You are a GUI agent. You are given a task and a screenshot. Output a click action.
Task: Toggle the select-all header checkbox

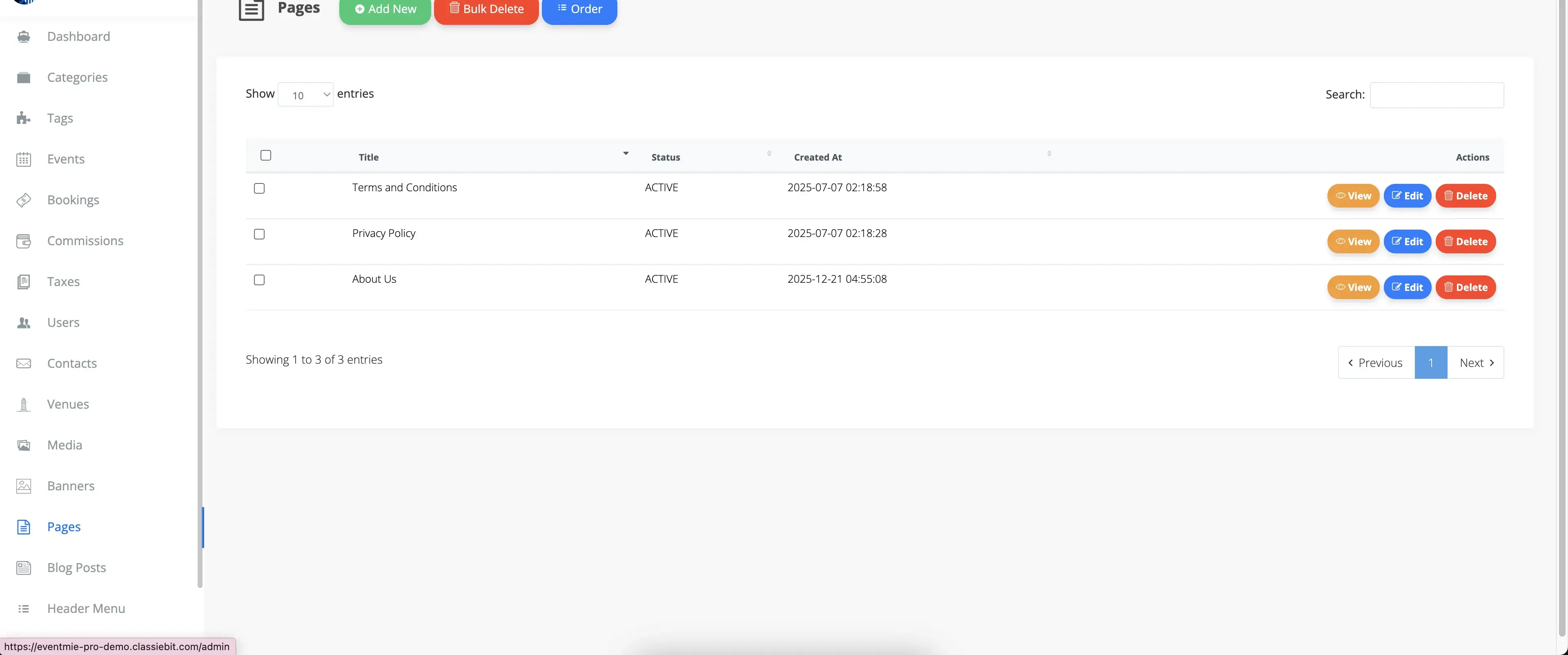click(x=265, y=155)
